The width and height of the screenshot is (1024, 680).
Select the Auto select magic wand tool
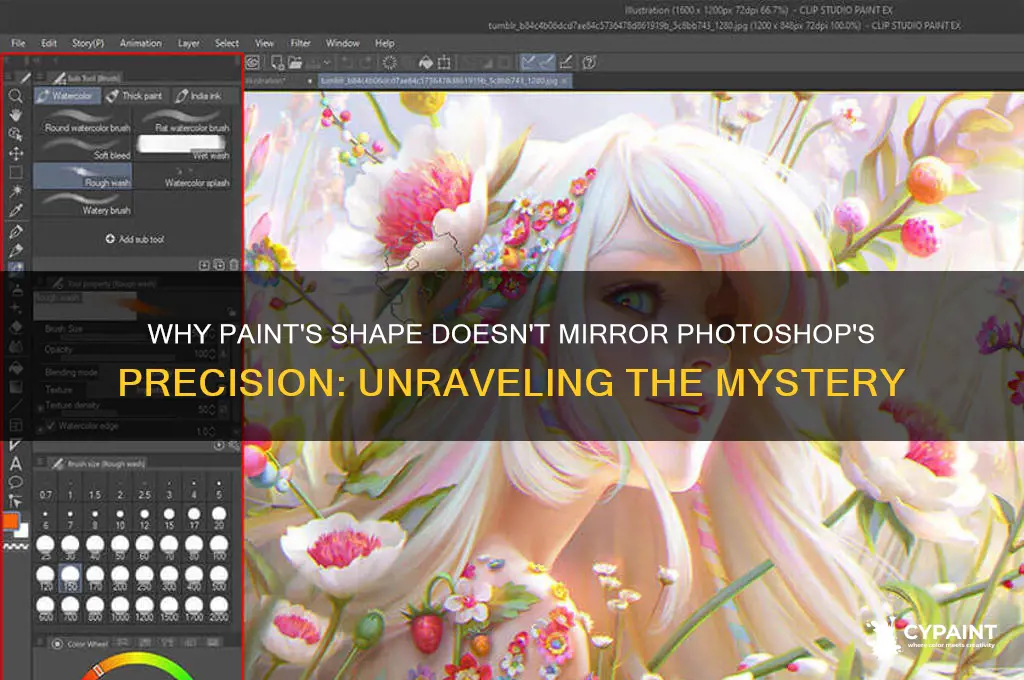point(16,191)
